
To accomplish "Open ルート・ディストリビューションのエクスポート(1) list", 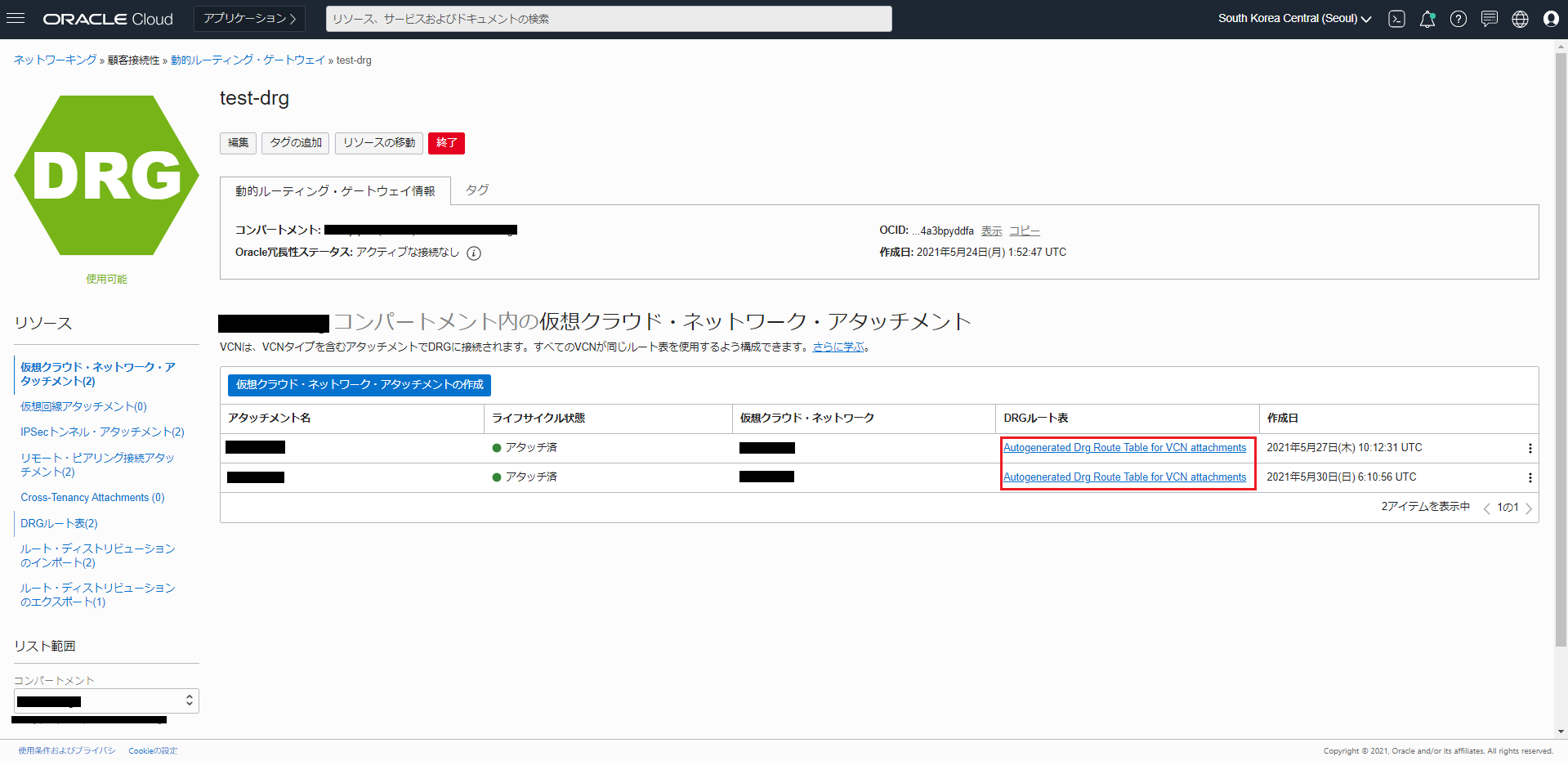I will (98, 594).
